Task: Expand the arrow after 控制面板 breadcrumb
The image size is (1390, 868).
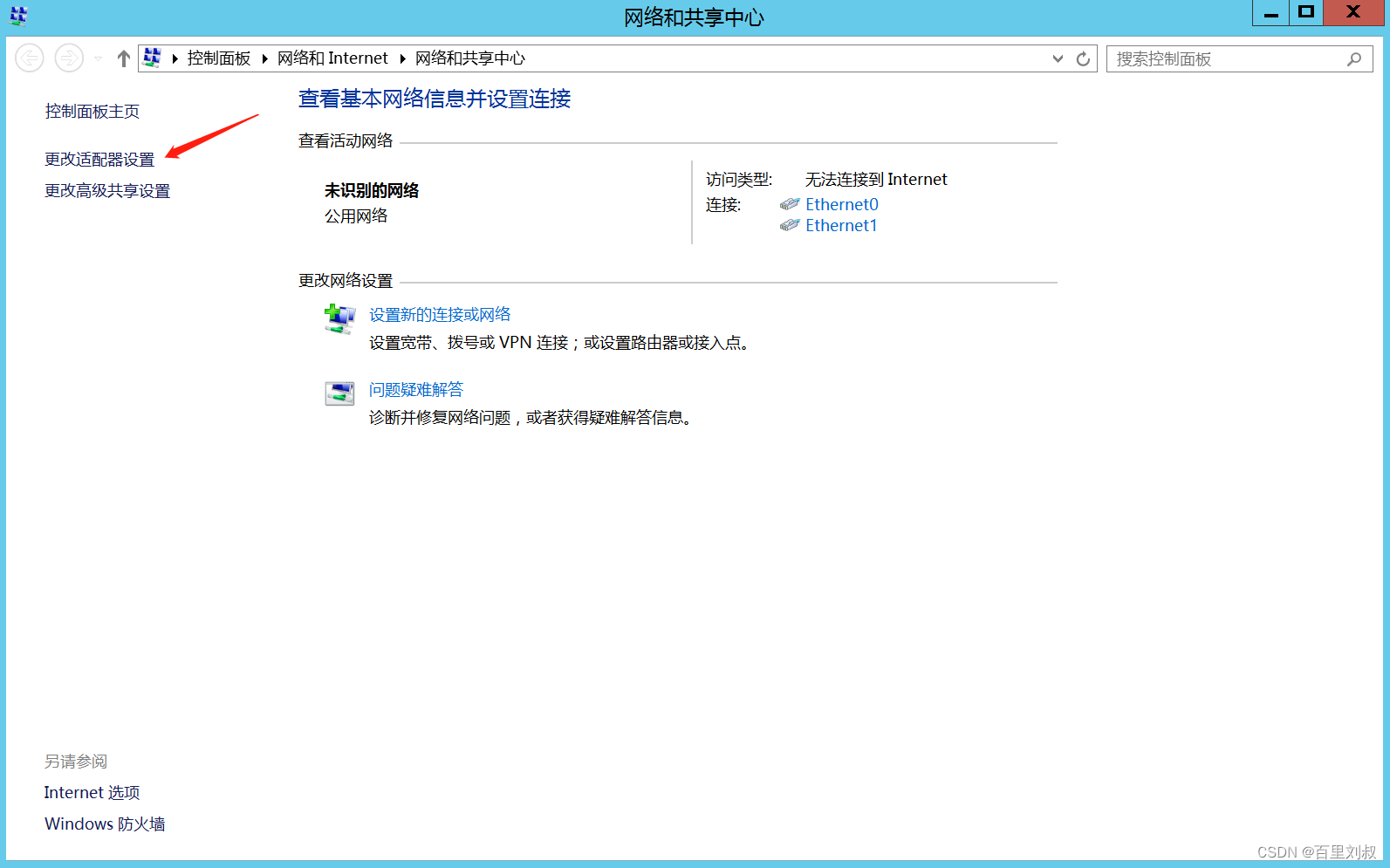Action: [264, 58]
